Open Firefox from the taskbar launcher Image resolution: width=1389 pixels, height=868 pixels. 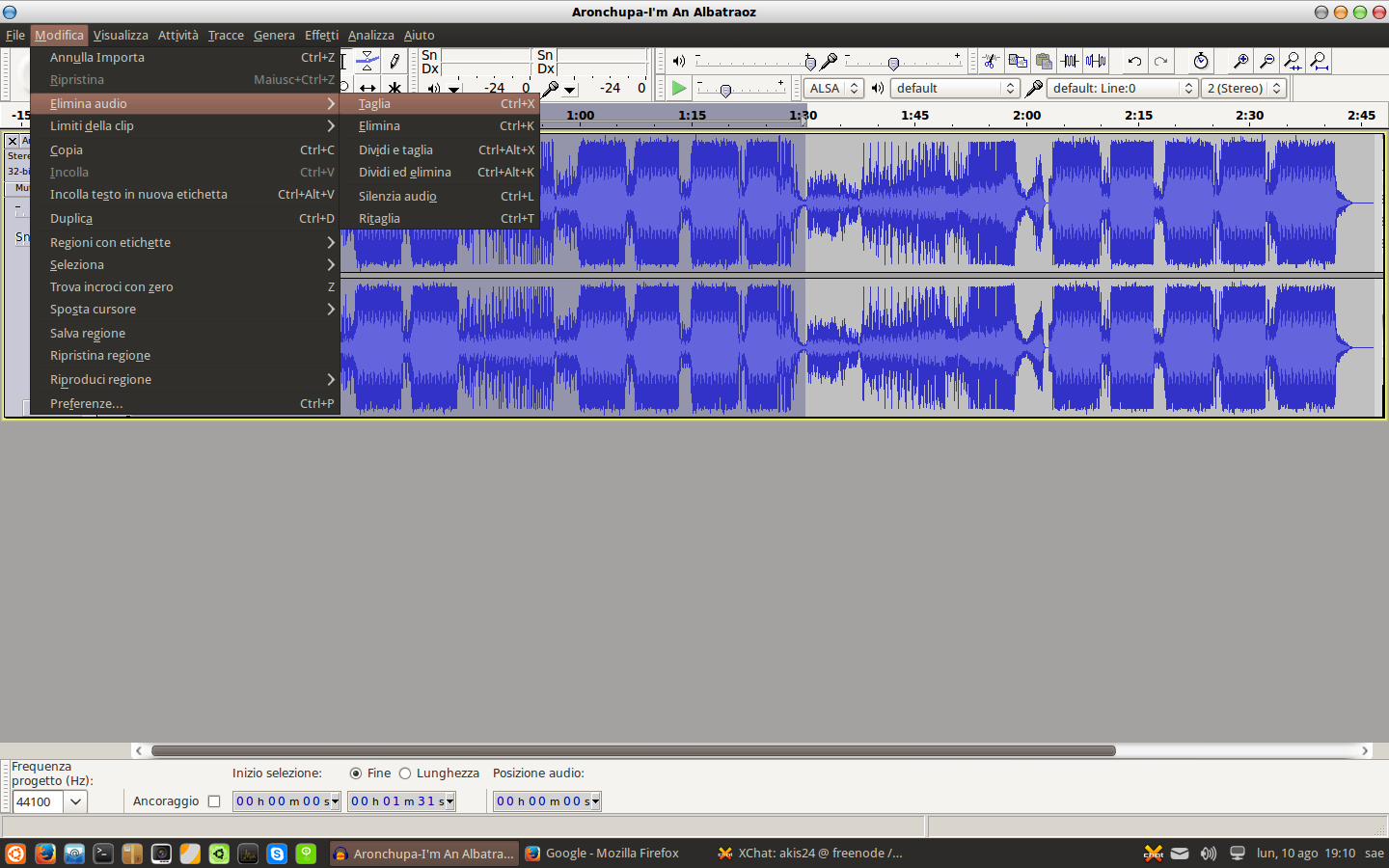(x=45, y=854)
